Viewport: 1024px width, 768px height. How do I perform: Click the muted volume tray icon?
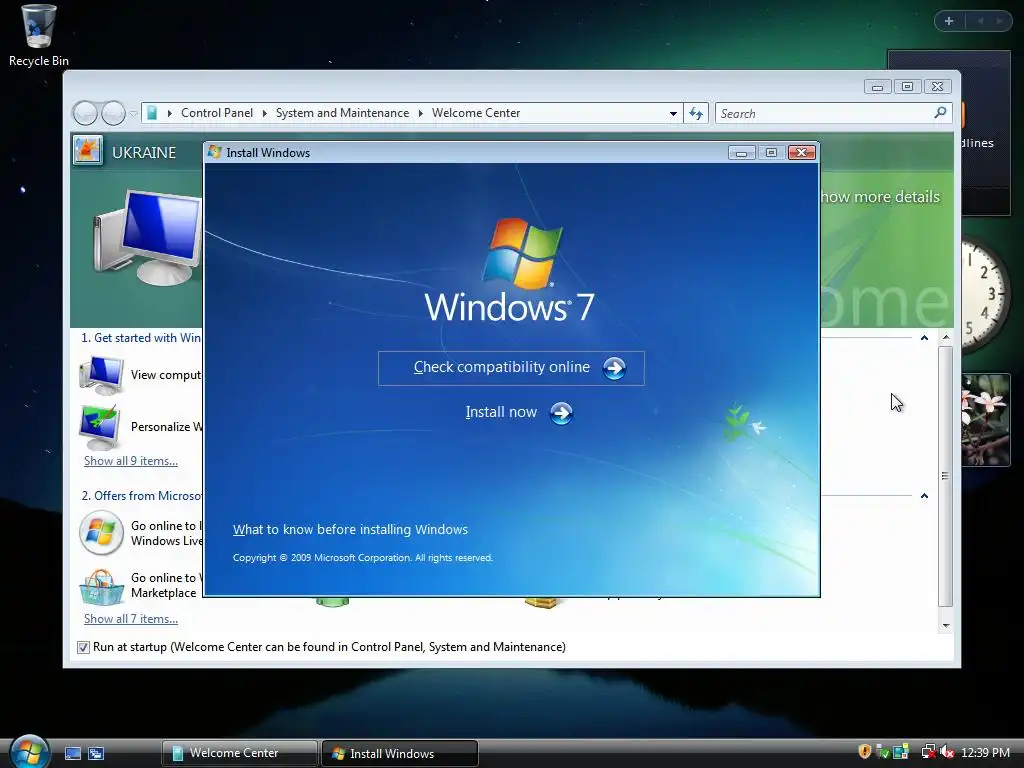pos(946,752)
